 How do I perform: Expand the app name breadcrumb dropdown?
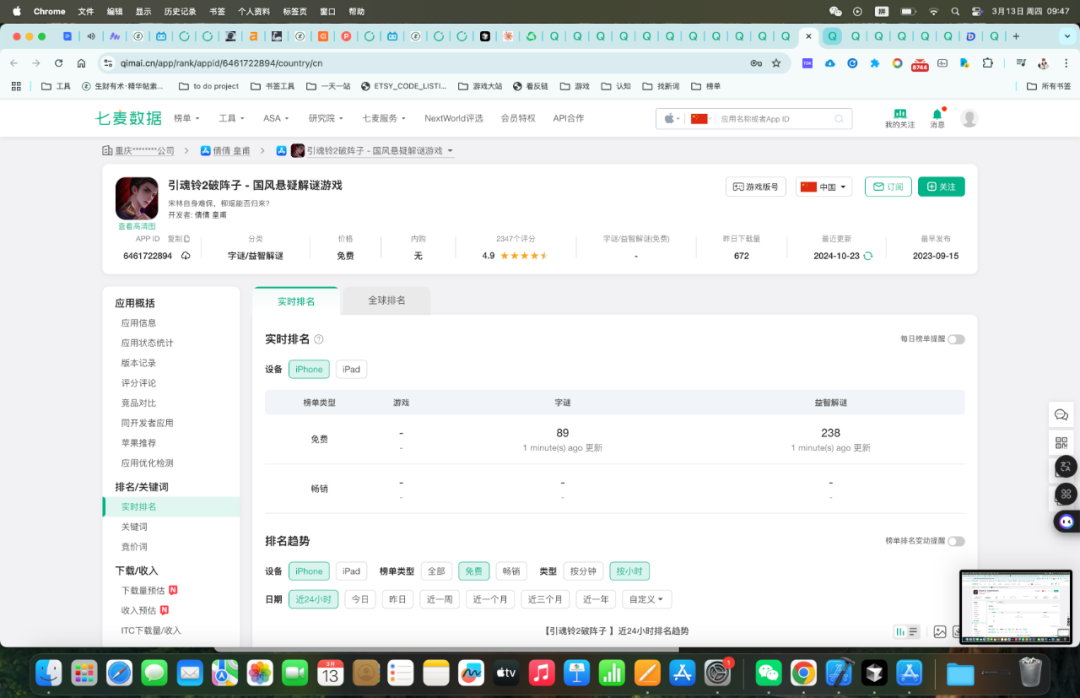tap(450, 150)
